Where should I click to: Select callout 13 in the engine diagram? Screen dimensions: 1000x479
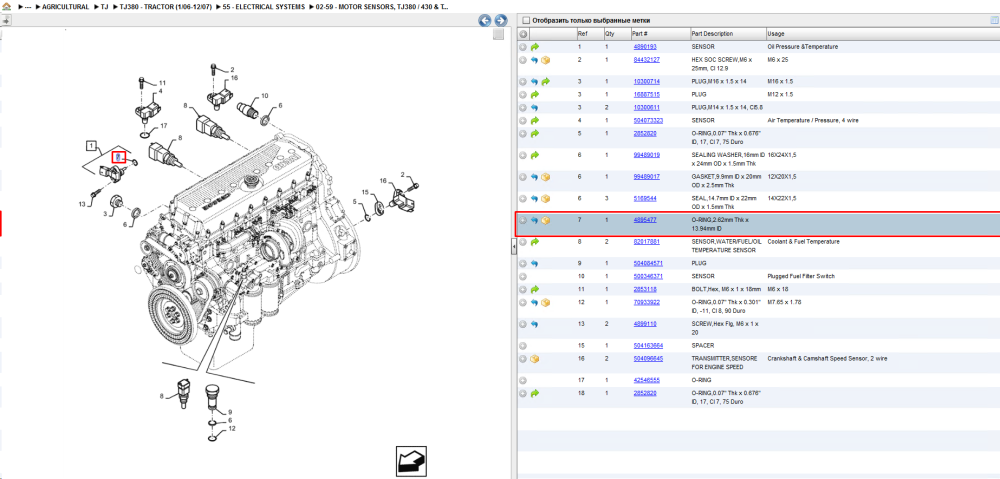click(x=82, y=204)
